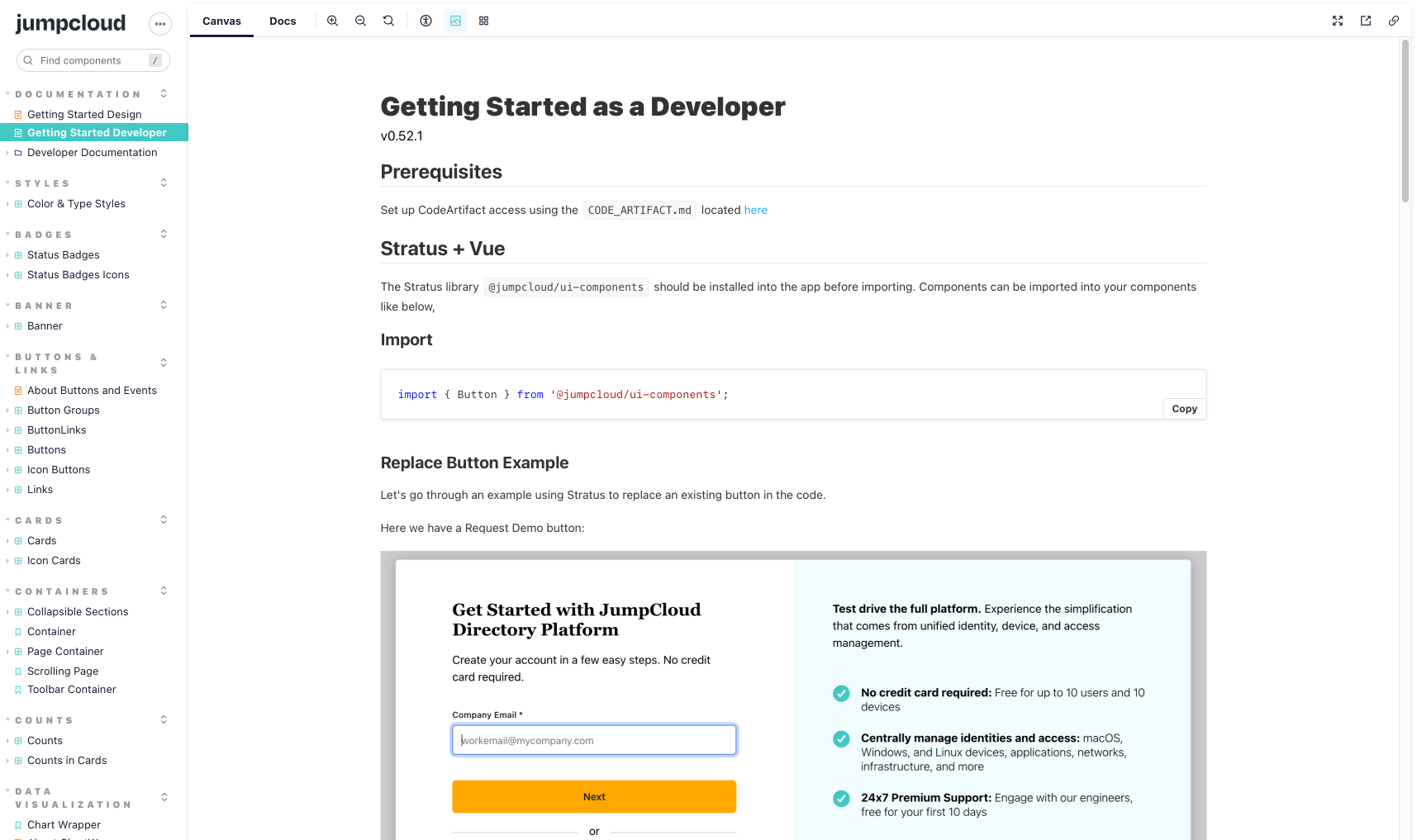This screenshot has width=1417, height=840.
Task: Click the page vertical scrollbar thumb
Action: coord(1405,121)
